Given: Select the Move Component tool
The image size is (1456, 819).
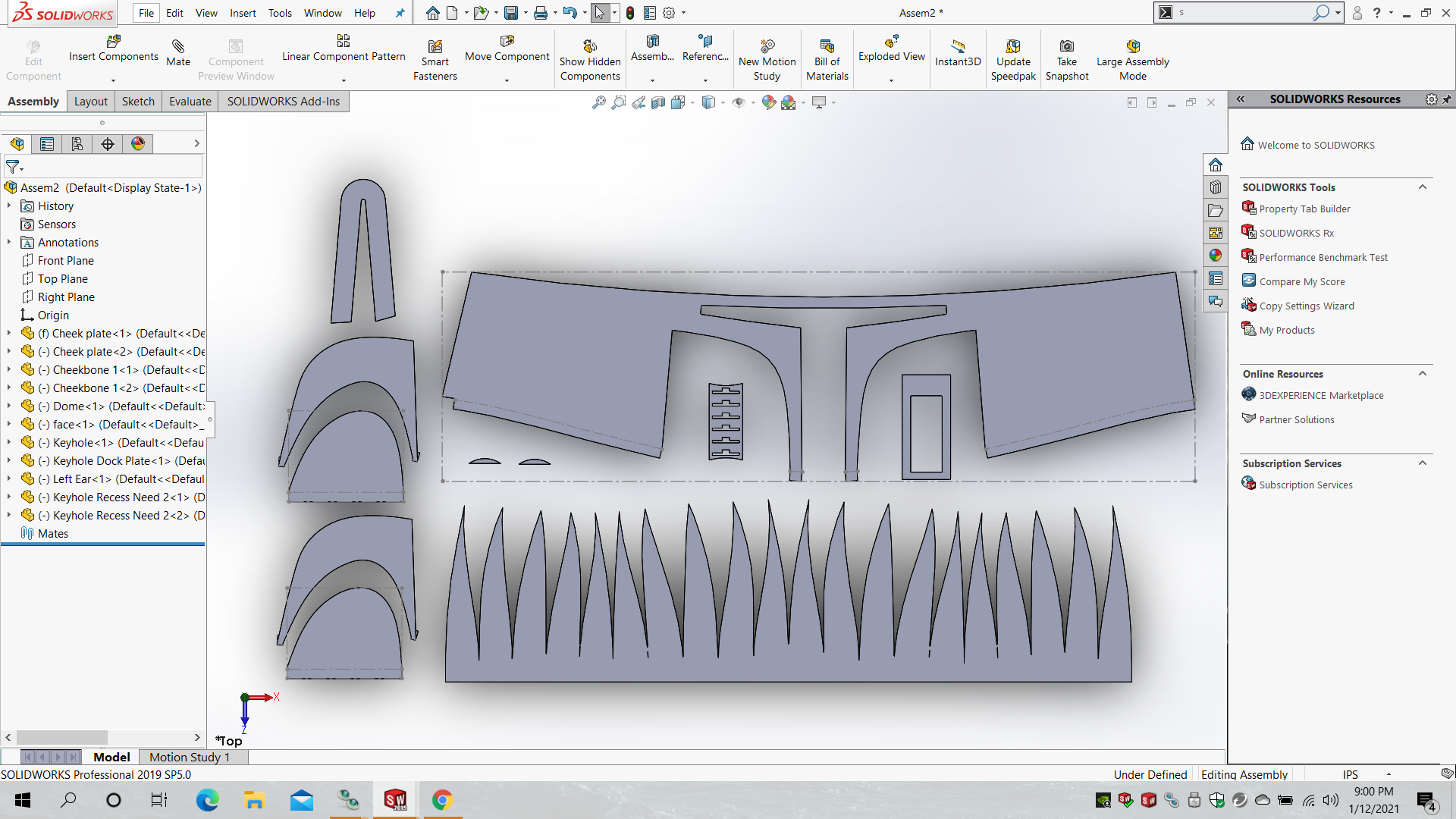Looking at the screenshot, I should 507,49.
